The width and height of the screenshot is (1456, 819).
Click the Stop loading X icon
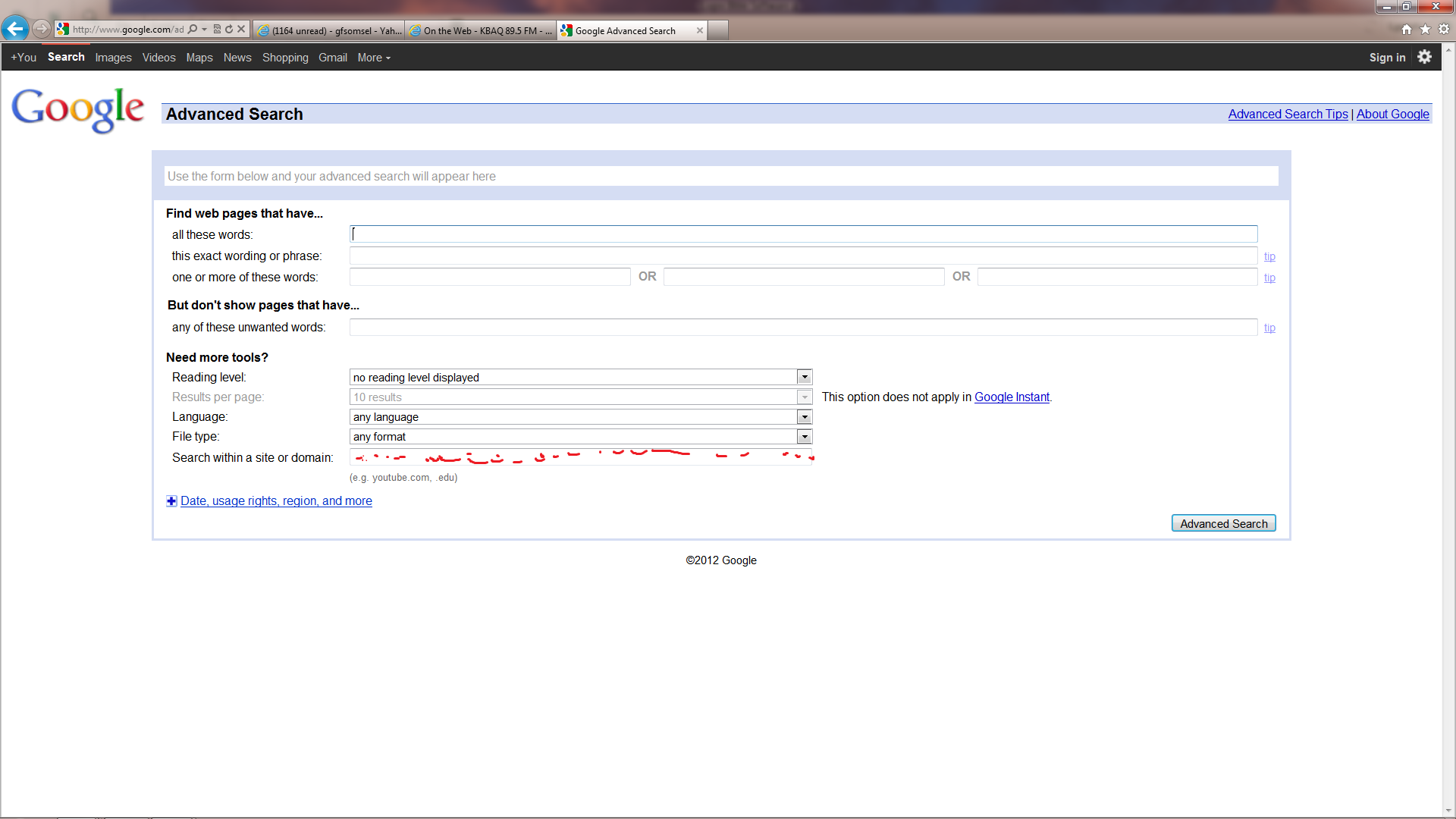[241, 29]
